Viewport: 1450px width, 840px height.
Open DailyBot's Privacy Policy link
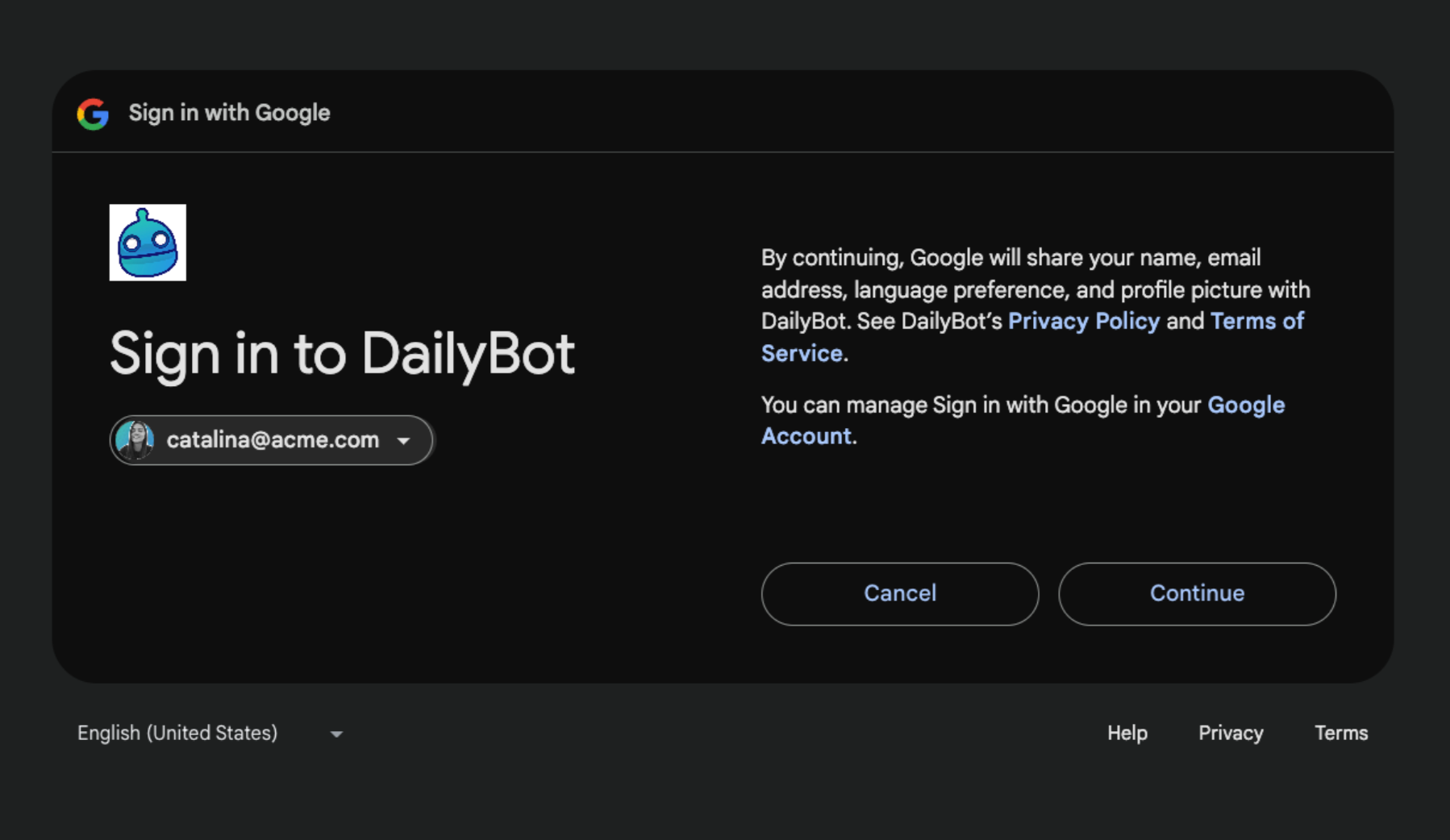click(x=1083, y=322)
